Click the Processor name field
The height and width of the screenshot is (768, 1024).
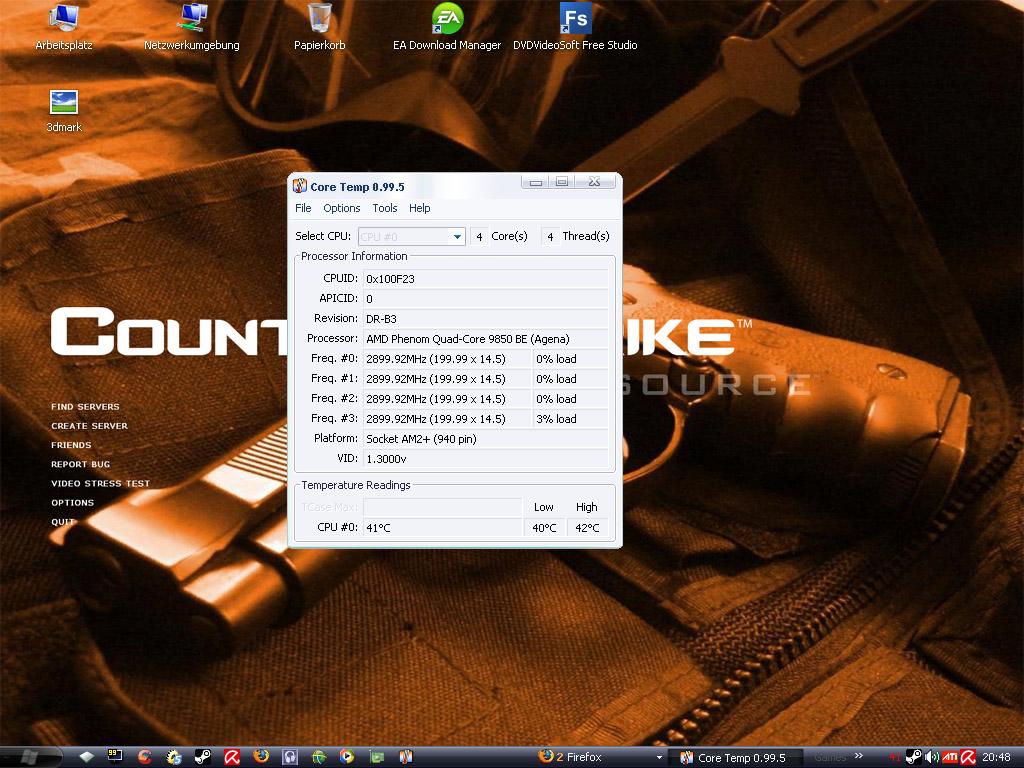(485, 338)
